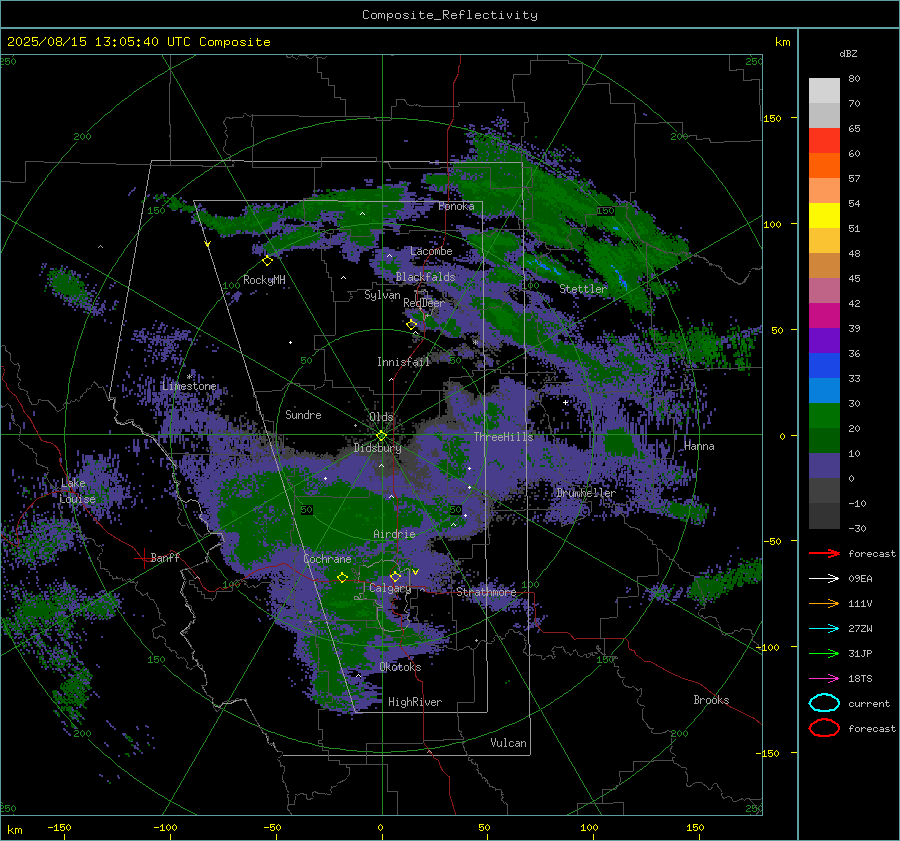Click the light blue 33-30 dBZ swatch
The width and height of the screenshot is (900, 841).
(x=824, y=390)
